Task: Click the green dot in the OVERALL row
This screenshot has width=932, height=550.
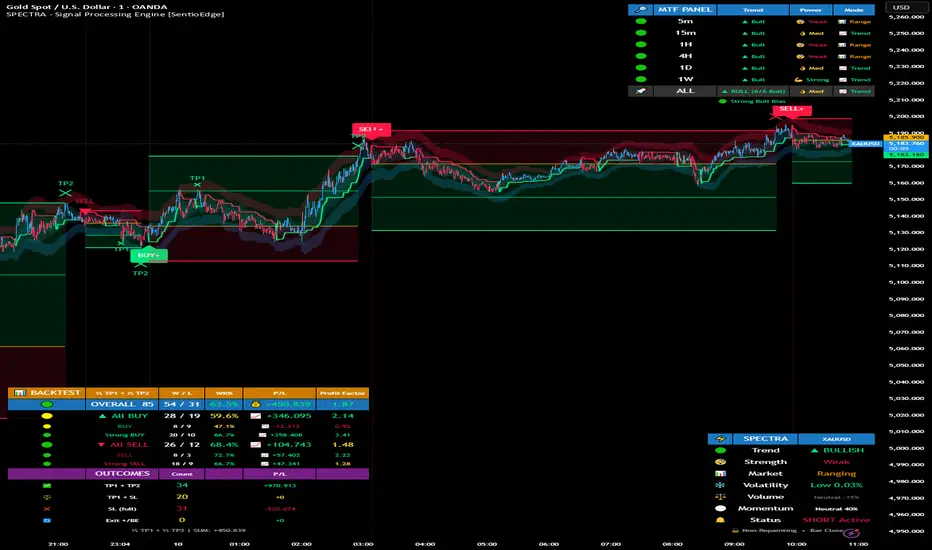Action: coord(46,404)
